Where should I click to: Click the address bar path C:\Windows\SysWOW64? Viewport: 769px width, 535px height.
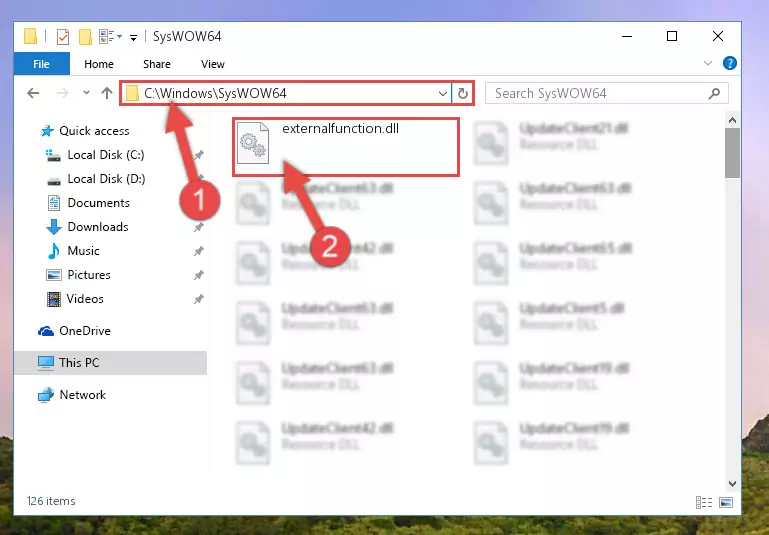(x=215, y=93)
